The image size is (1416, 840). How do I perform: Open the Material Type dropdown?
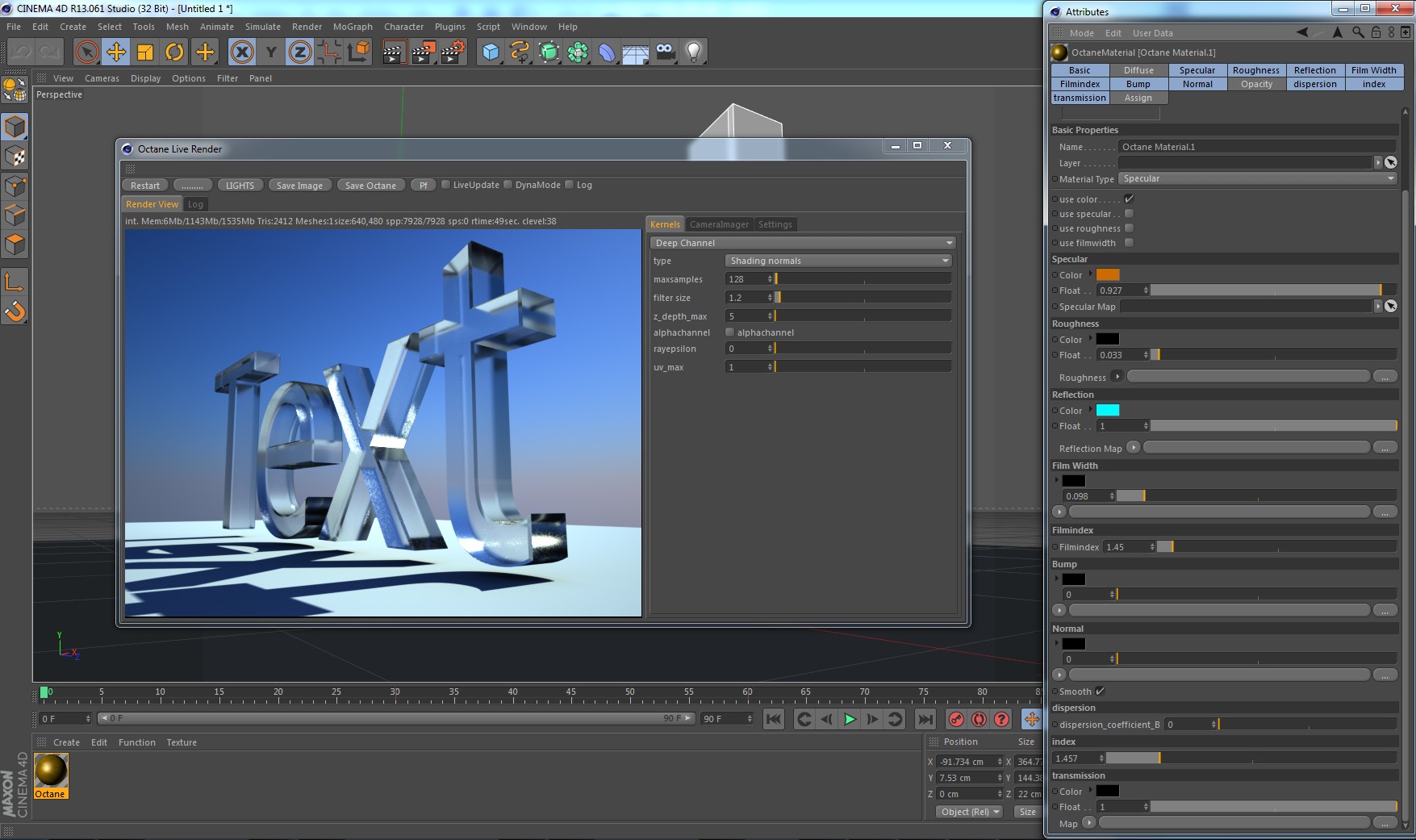(x=1258, y=179)
